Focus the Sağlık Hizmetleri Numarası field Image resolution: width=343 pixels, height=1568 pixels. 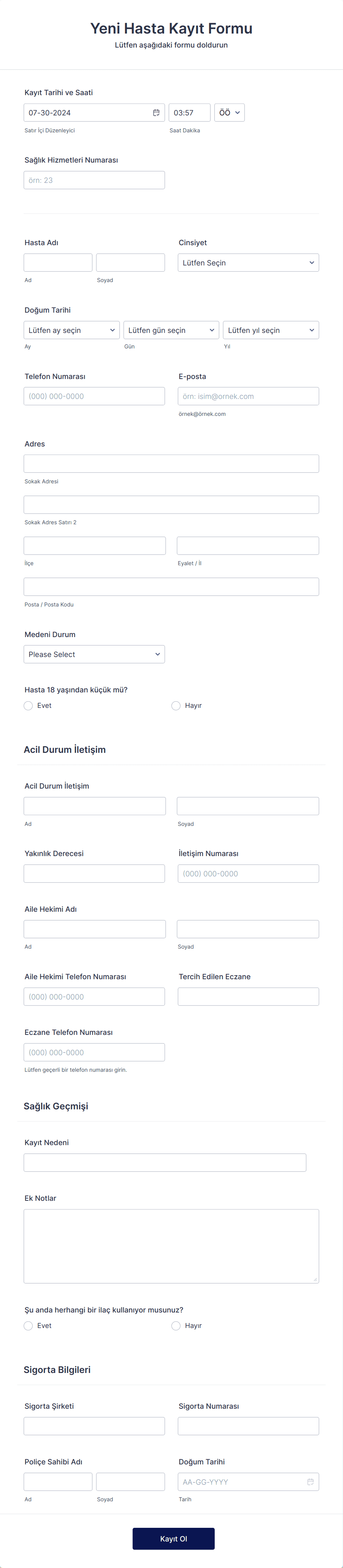[x=94, y=180]
